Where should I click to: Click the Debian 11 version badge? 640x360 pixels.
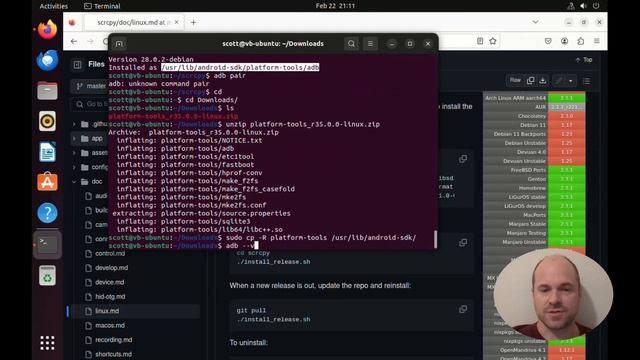(x=567, y=125)
